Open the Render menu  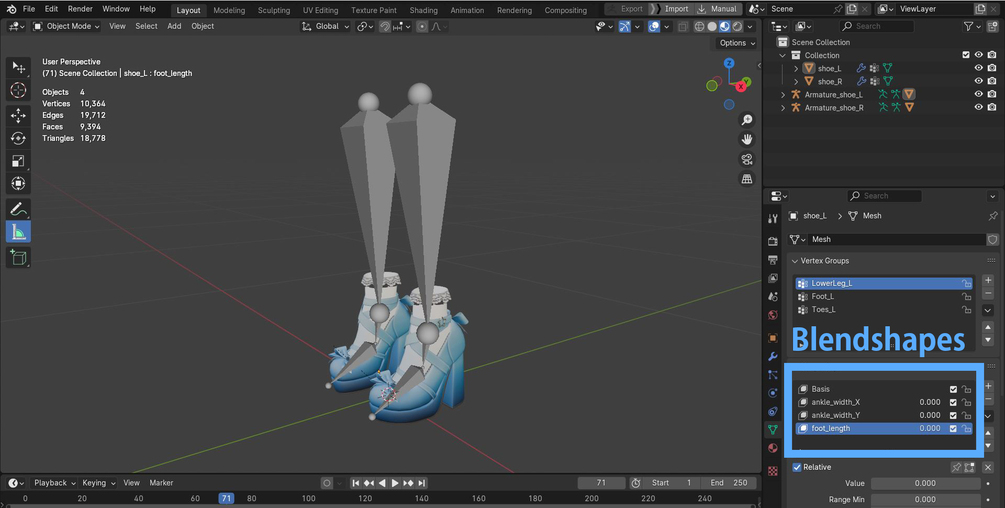[x=80, y=9]
